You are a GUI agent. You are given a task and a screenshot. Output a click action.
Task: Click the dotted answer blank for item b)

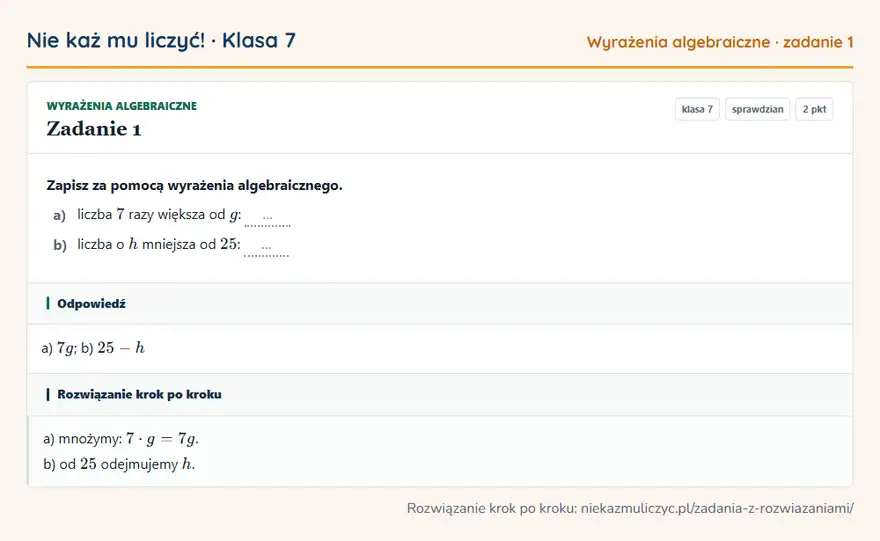tap(266, 247)
